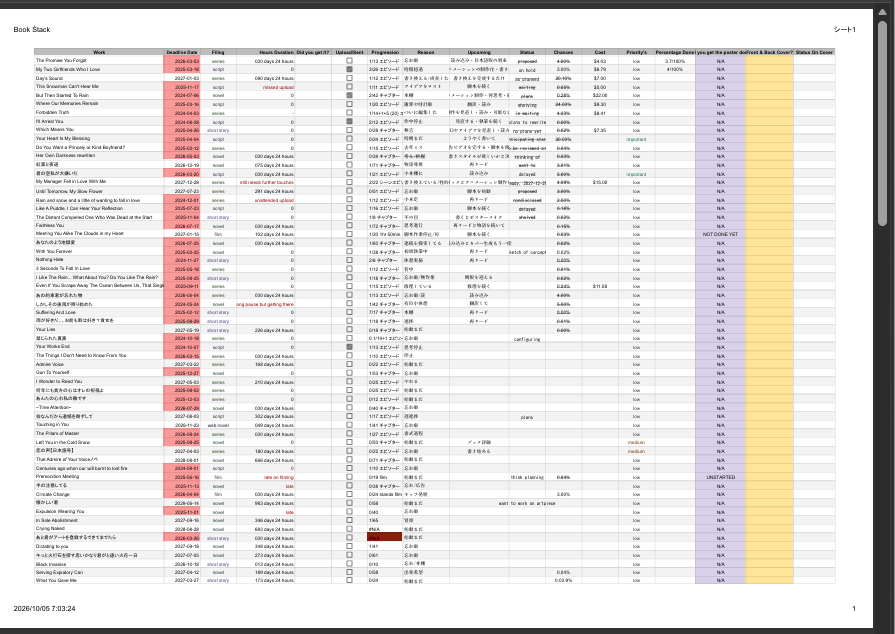Click the Progression column header
Screen dimensions: 895x634
click(385, 52)
